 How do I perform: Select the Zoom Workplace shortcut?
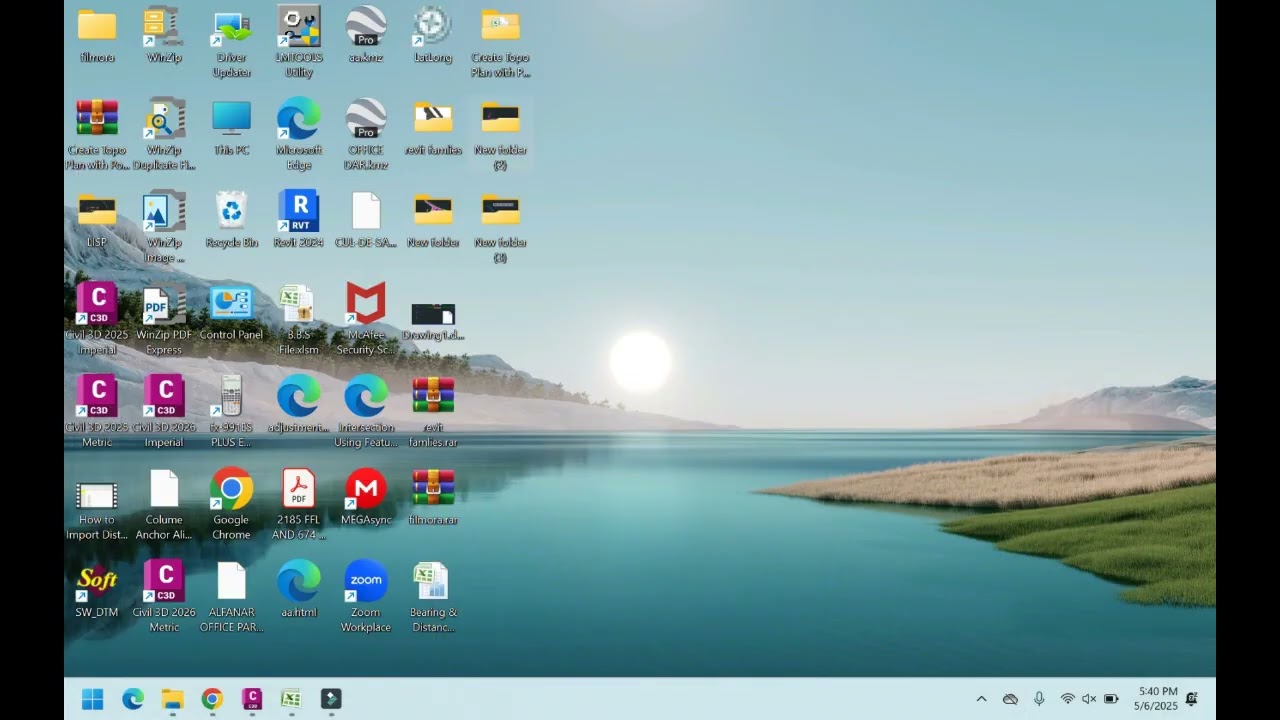tap(366, 597)
